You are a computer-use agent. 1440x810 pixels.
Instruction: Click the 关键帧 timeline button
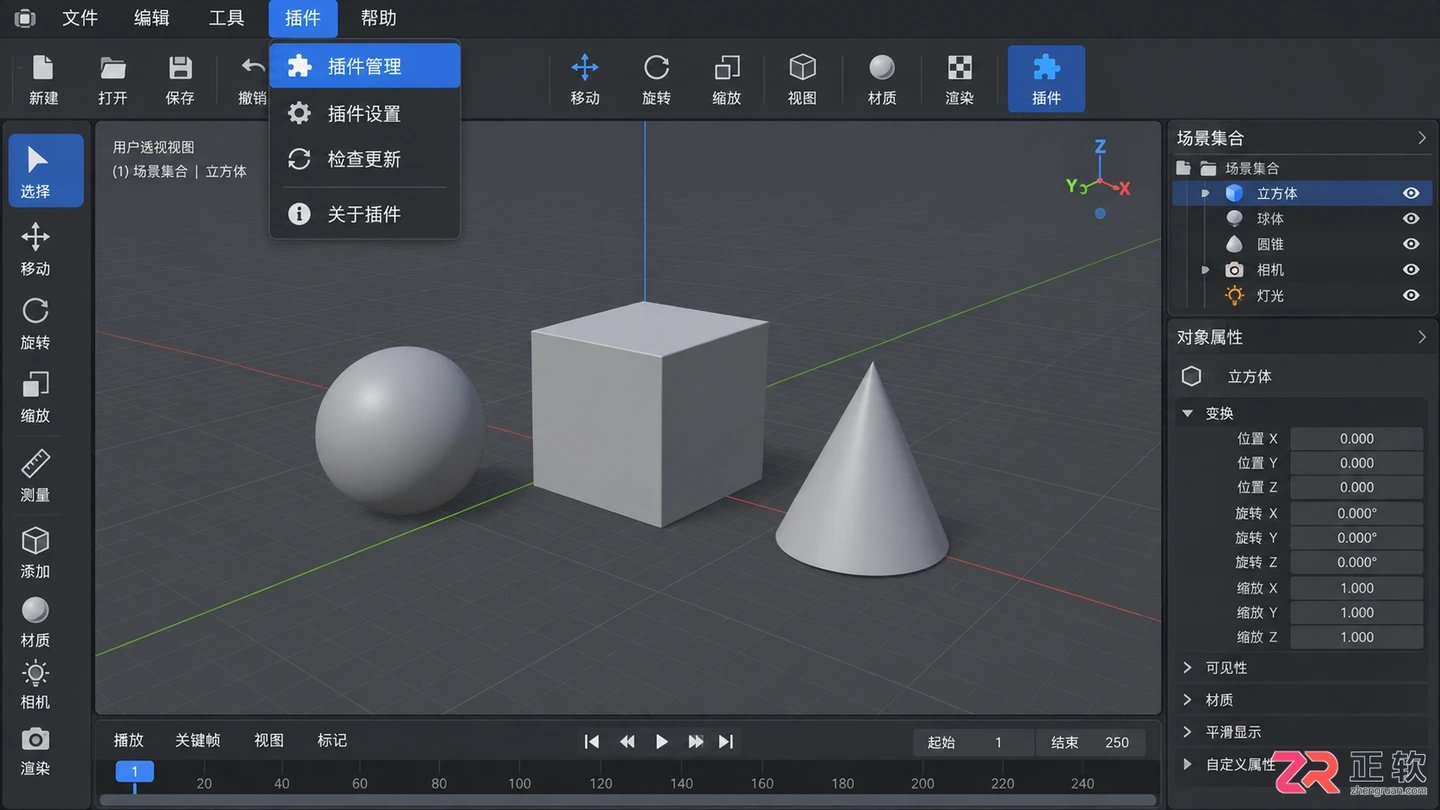click(197, 740)
